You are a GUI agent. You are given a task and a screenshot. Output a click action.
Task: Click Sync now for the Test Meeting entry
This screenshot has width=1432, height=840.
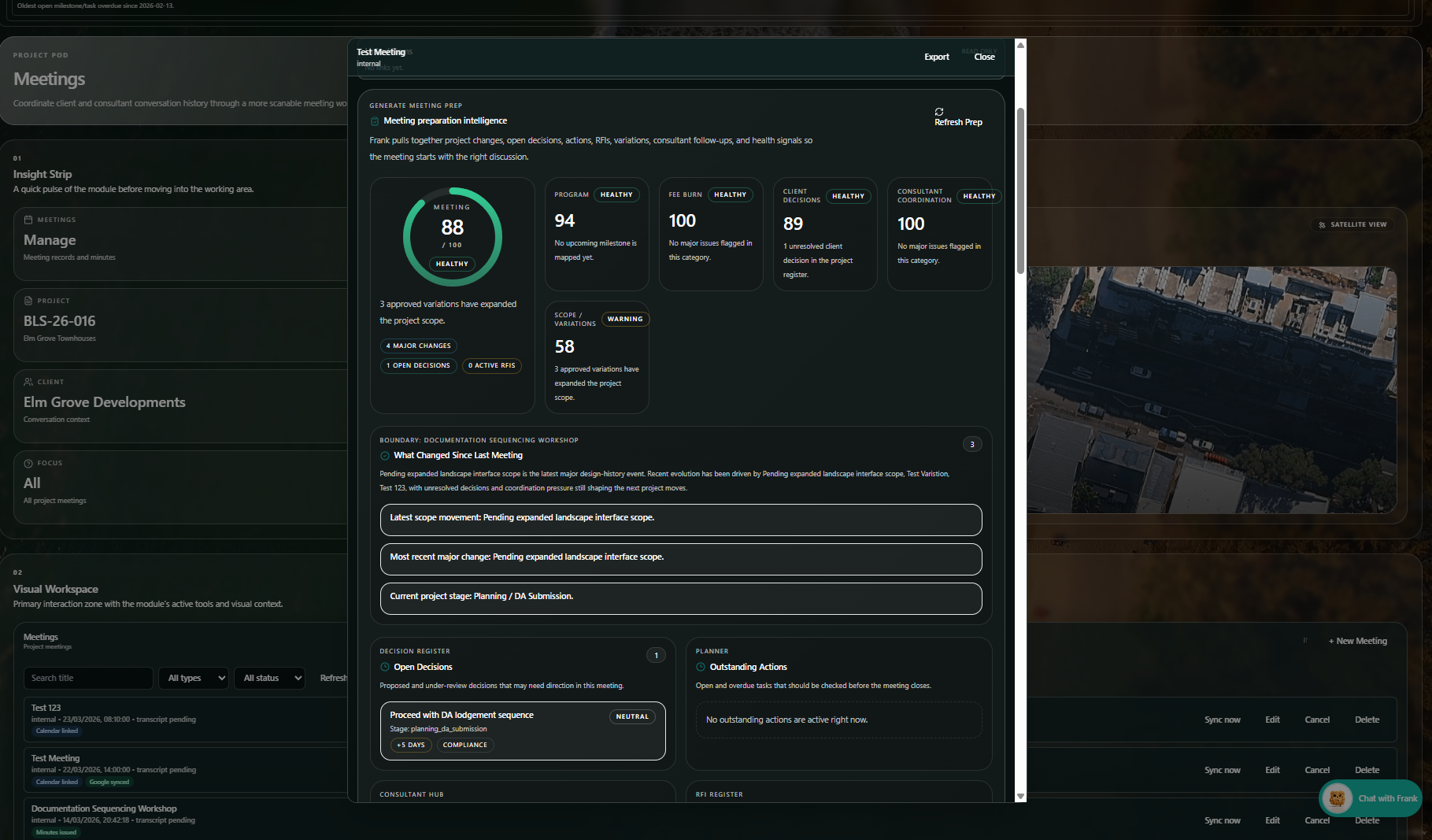tap(1222, 770)
